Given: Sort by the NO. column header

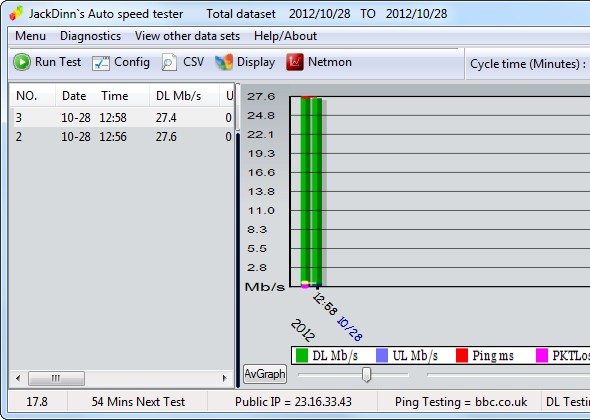Looking at the screenshot, I should [32, 96].
